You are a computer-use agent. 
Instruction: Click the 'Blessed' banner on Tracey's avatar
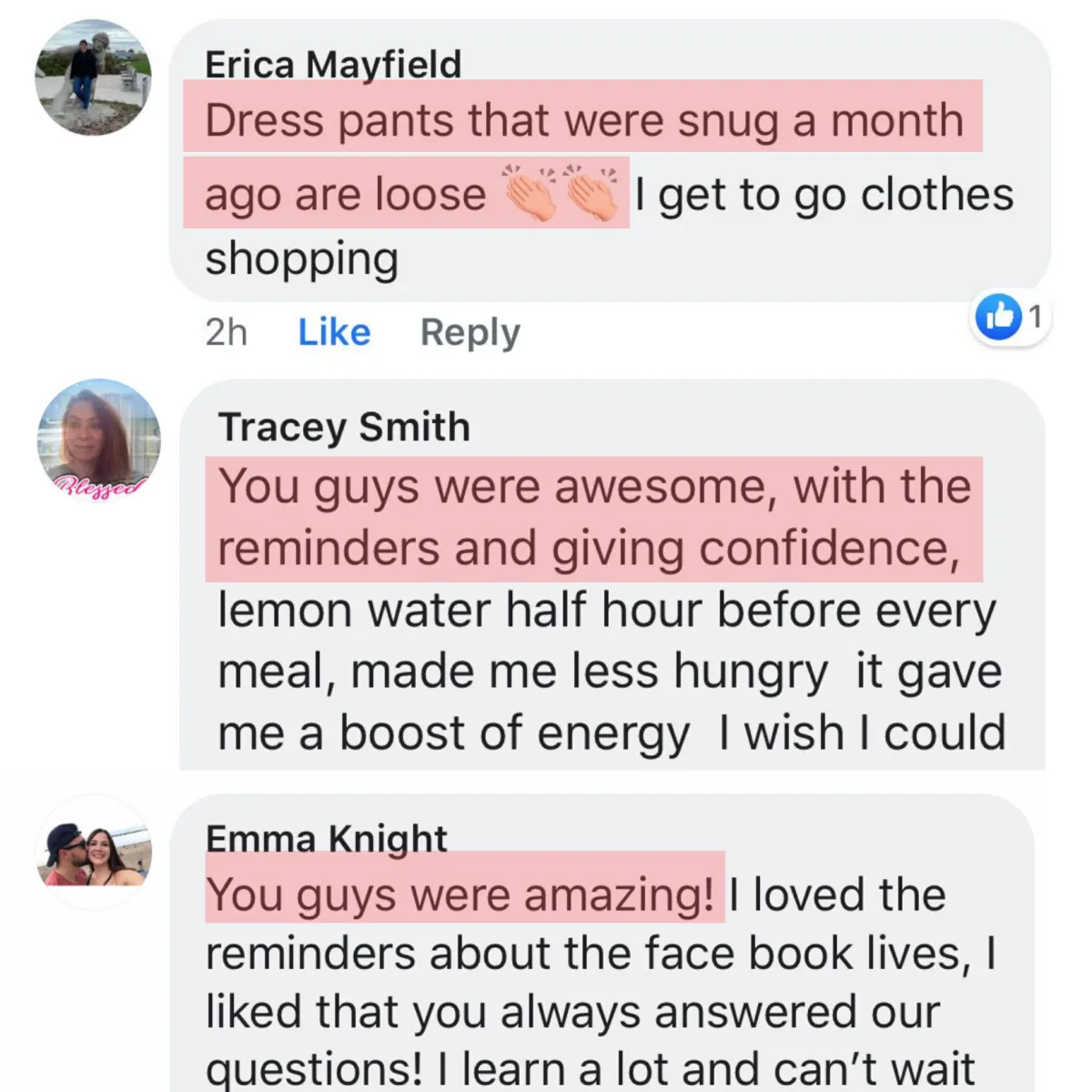pos(102,485)
